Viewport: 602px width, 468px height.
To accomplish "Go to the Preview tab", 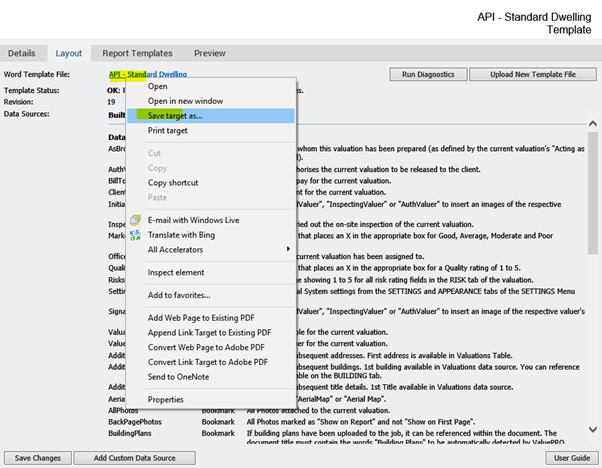I will click(x=210, y=53).
